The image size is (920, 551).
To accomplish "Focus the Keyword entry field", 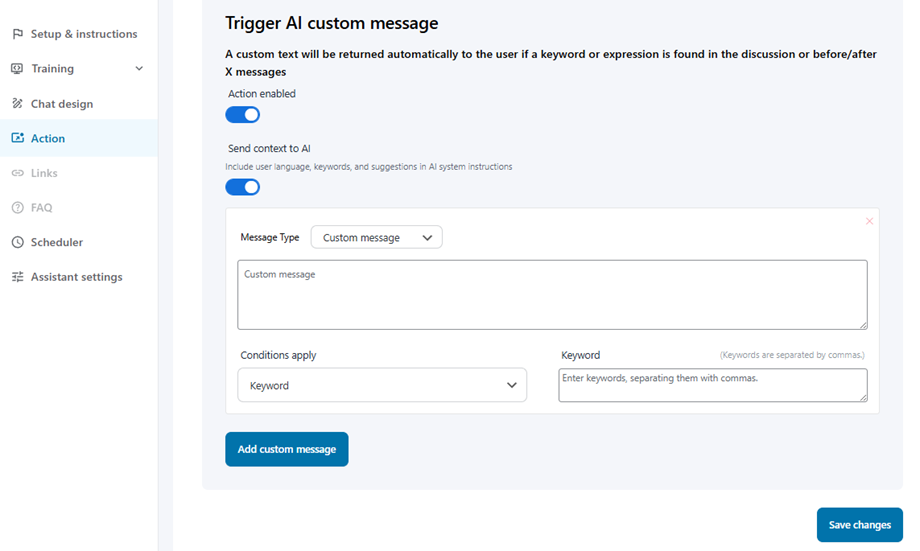I will [x=712, y=385].
